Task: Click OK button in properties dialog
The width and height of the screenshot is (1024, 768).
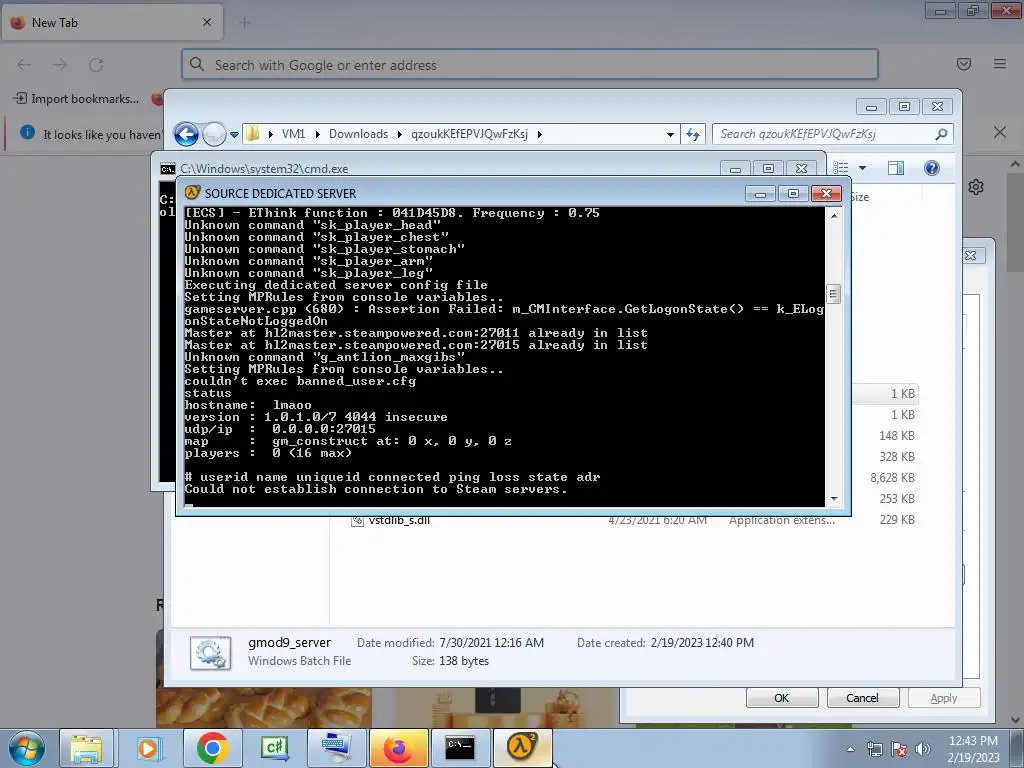Action: click(782, 697)
